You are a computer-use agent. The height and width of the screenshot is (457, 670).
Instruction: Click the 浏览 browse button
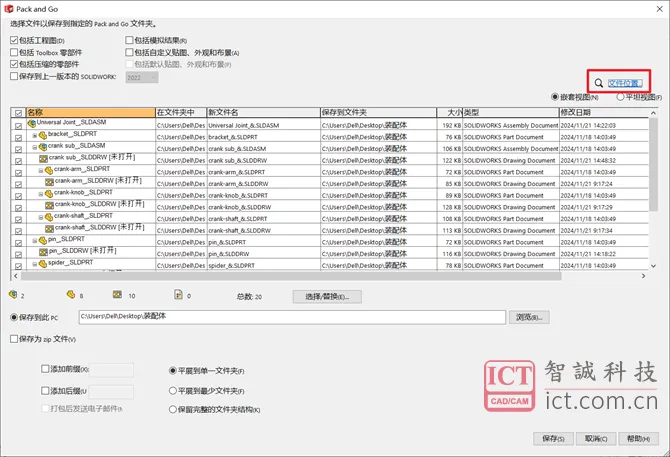coord(529,317)
